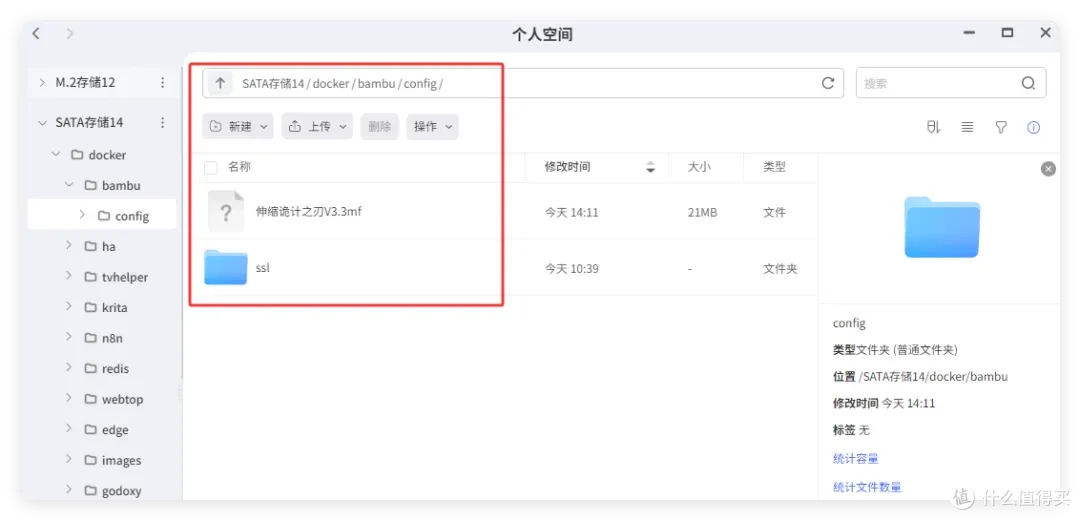Click the docker breadcrumb in path bar
The width and height of the screenshot is (1080, 520).
coord(331,83)
